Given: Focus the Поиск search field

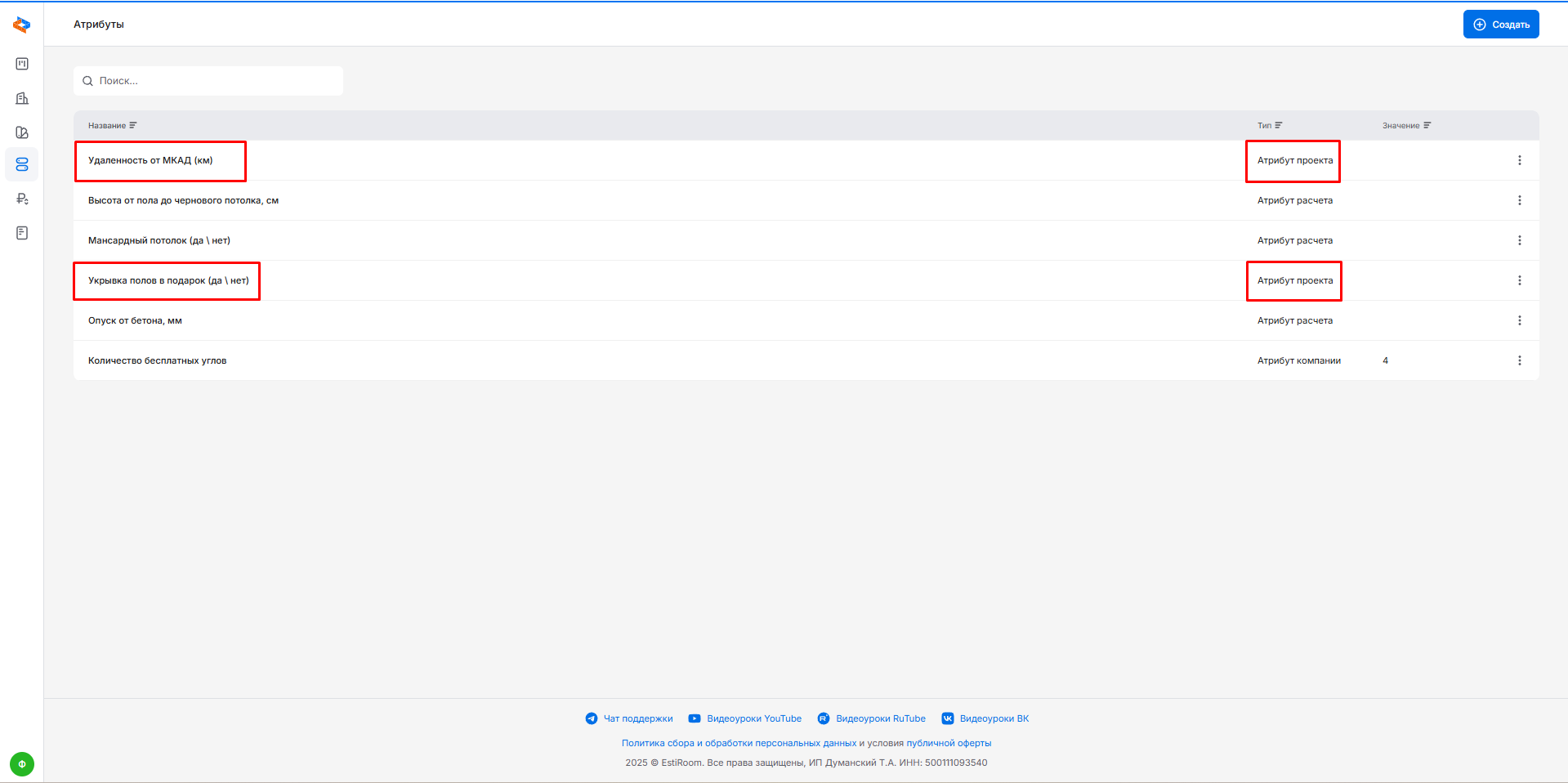Looking at the screenshot, I should 217,81.
